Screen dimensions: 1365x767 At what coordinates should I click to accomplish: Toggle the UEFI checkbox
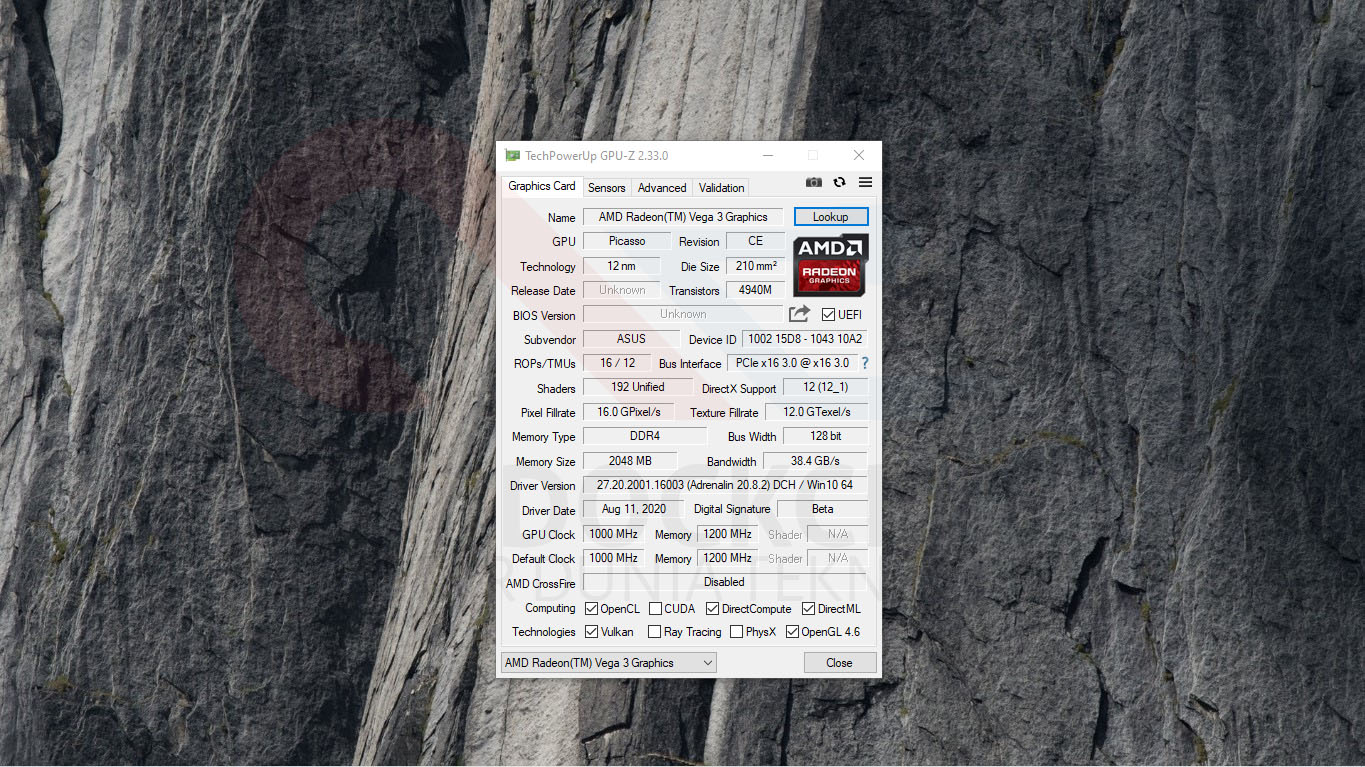click(x=828, y=315)
